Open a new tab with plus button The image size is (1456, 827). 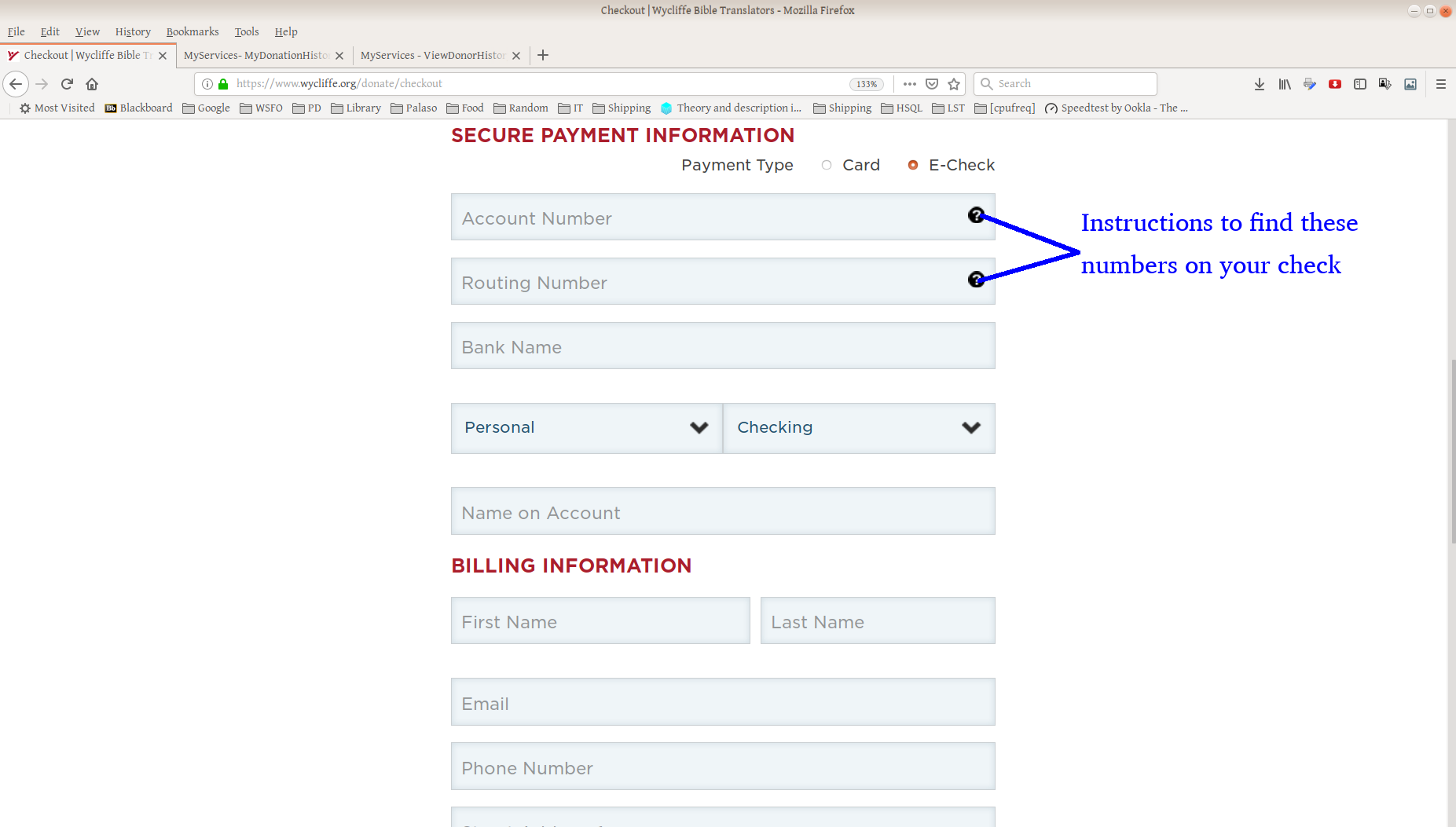click(543, 55)
